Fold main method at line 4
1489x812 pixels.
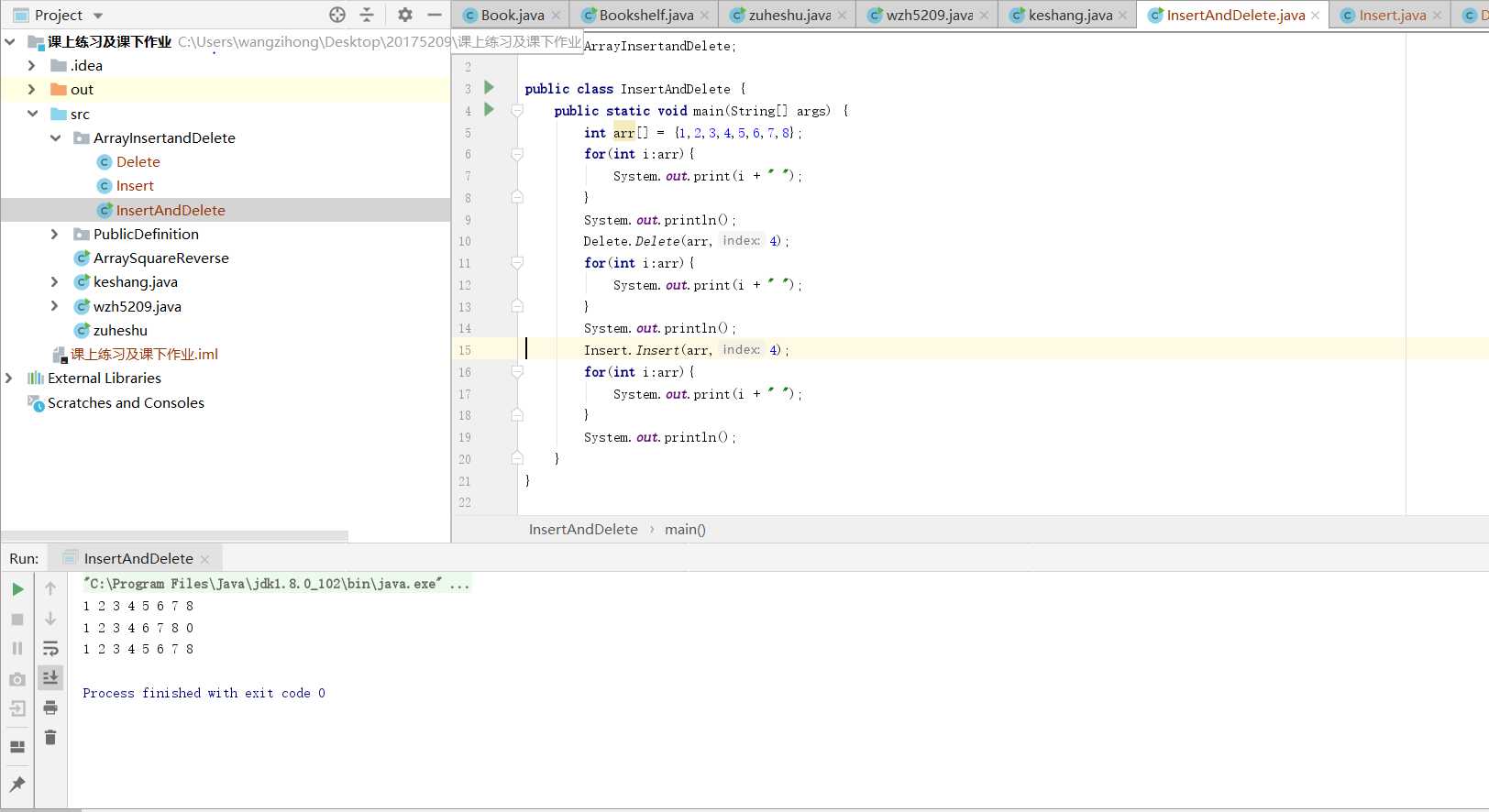point(517,110)
